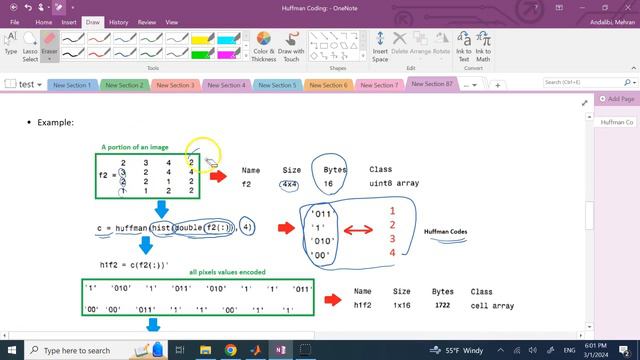Viewport: 640px width, 360px height.
Task: Click the account name Andalibi, Mehran
Action: coord(613,22)
